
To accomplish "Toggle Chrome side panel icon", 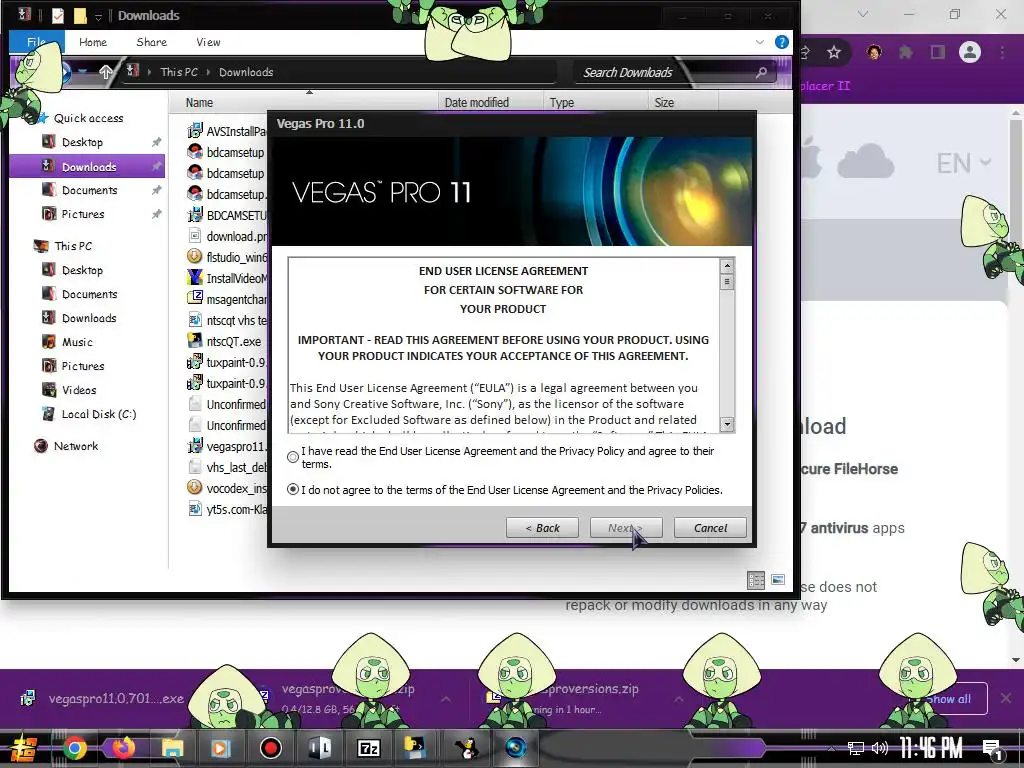I will click(938, 52).
